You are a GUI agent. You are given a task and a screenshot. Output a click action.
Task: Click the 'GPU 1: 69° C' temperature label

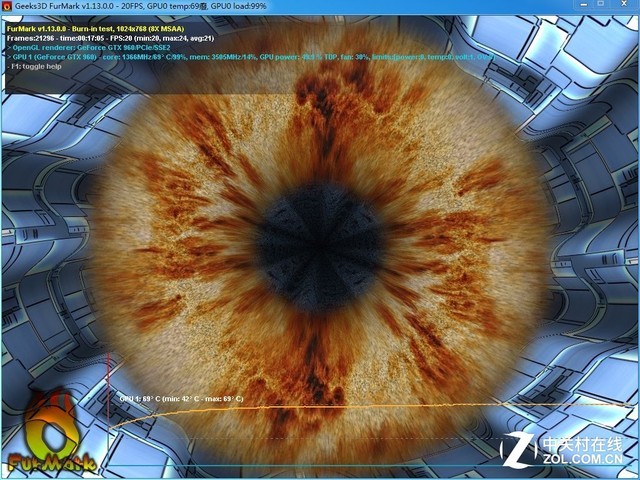click(x=181, y=398)
